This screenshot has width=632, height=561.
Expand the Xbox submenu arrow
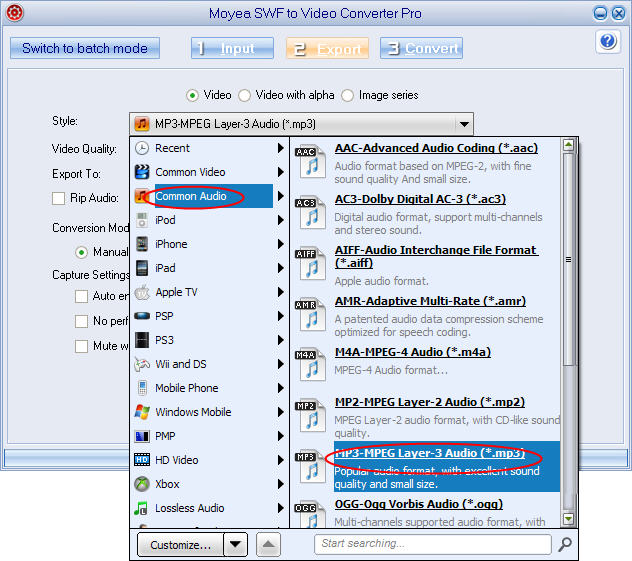click(x=281, y=484)
